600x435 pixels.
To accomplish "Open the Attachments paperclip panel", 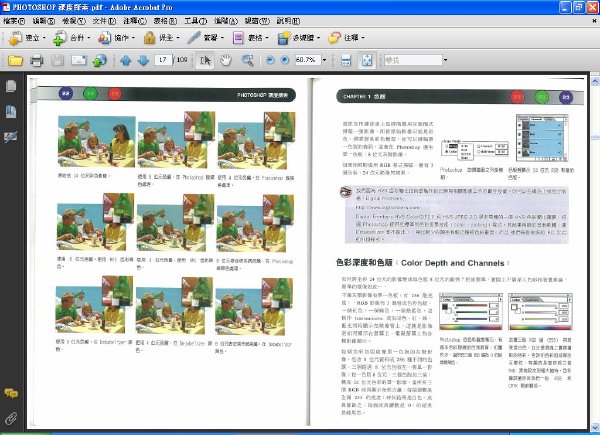I will (11, 418).
